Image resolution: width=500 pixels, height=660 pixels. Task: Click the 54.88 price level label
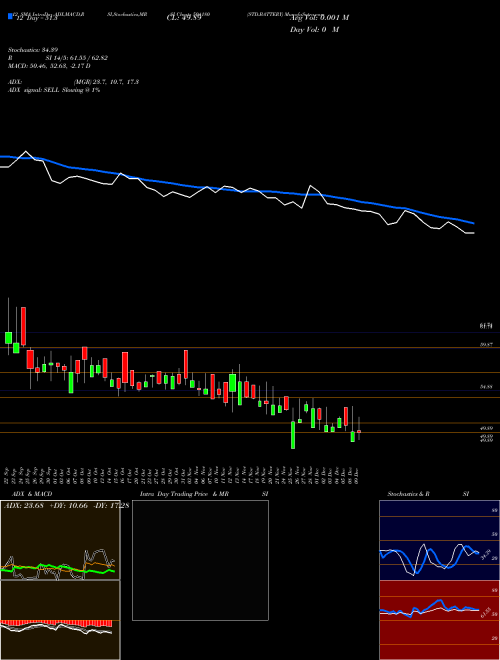[486, 386]
